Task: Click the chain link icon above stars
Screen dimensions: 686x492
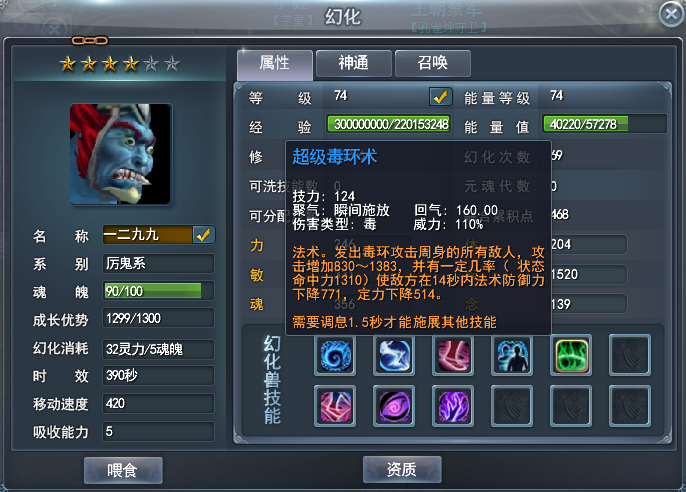Action: (90, 41)
